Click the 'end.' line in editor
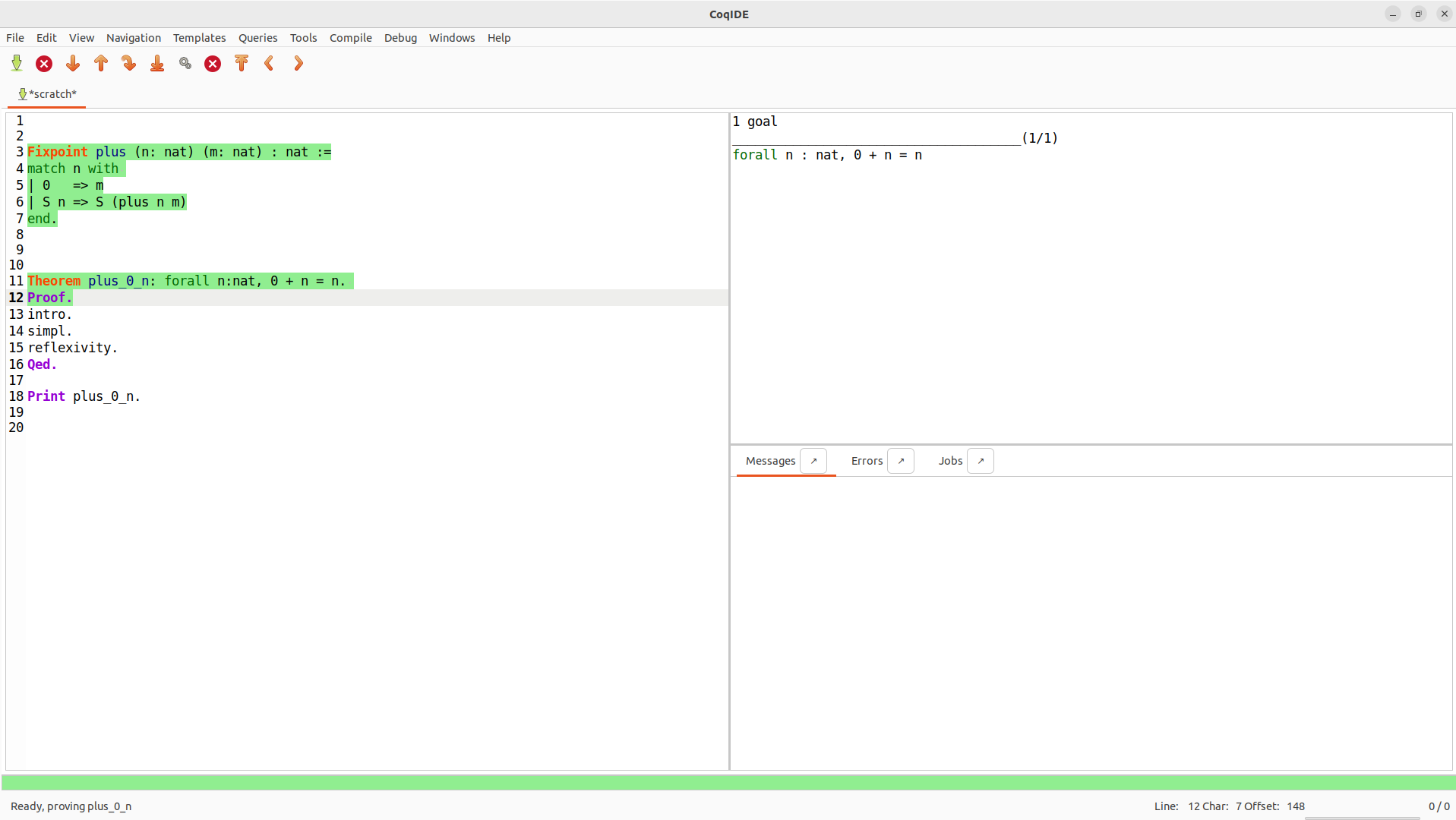This screenshot has width=1456, height=820. 43,219
